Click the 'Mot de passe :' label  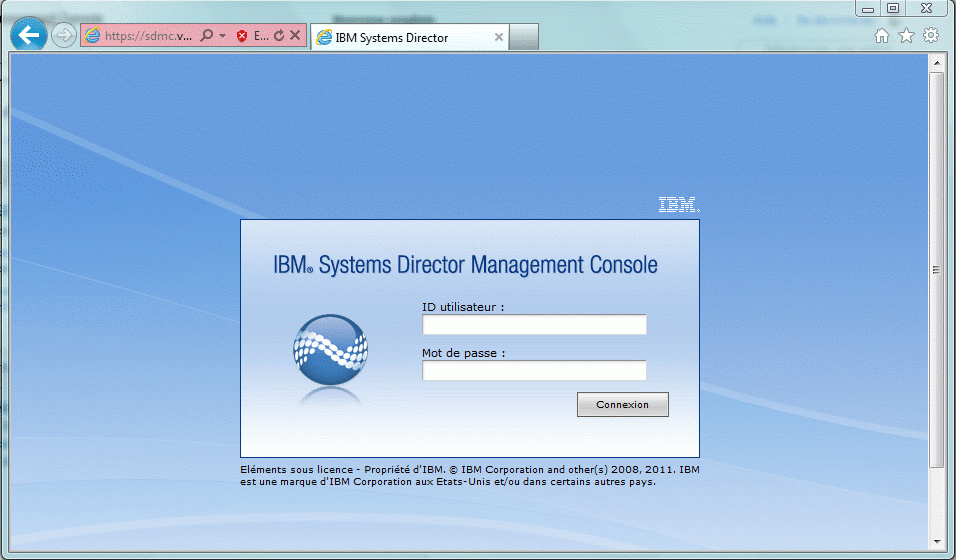pyautogui.click(x=463, y=353)
